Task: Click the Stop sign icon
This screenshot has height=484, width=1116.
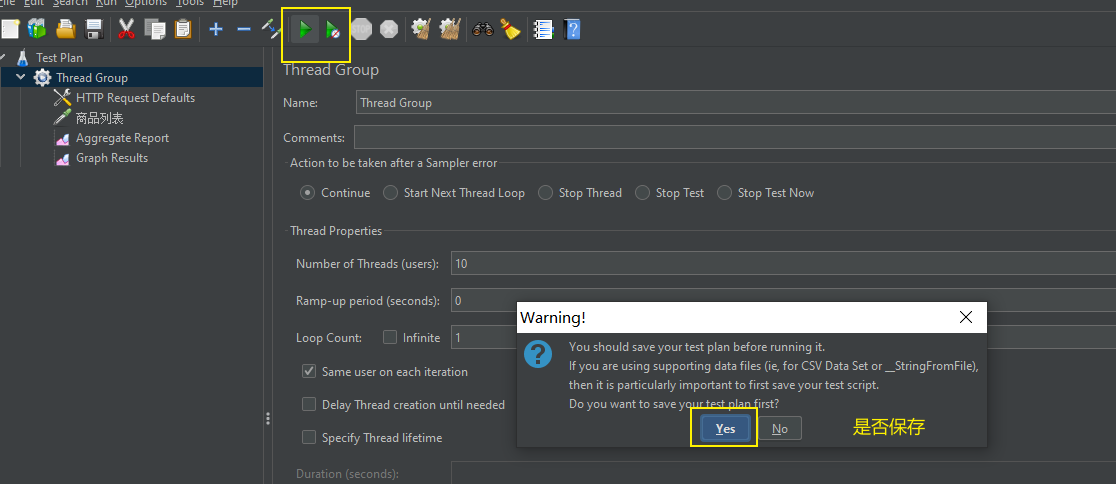Action: (x=362, y=29)
